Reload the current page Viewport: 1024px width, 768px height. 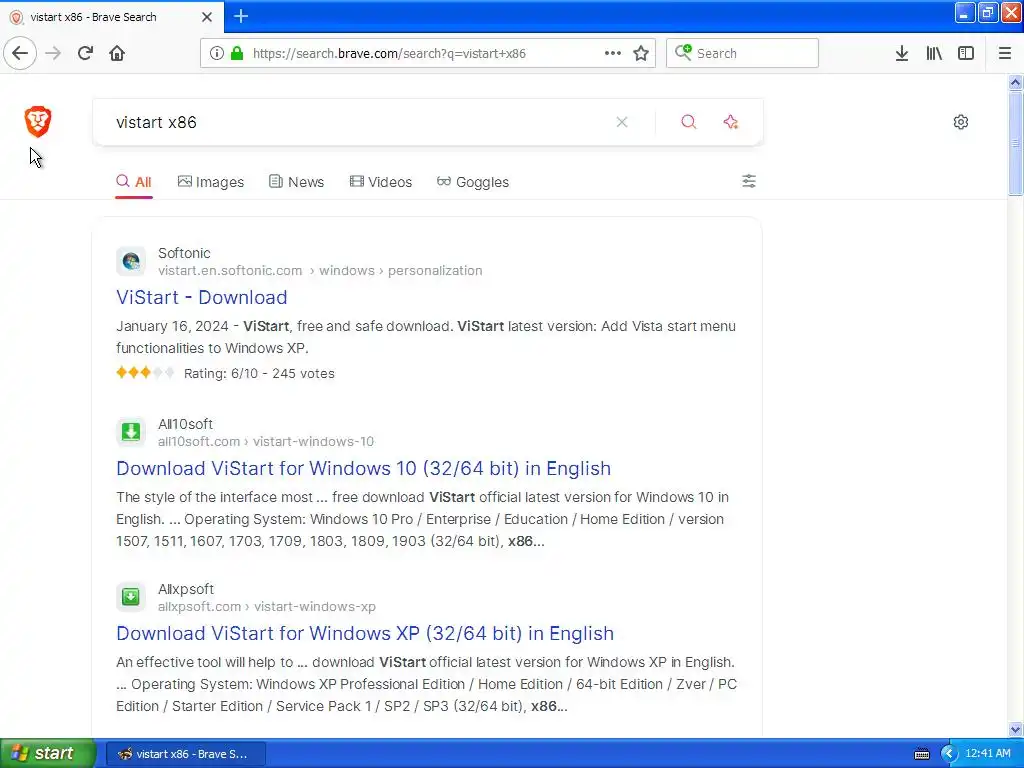point(85,54)
